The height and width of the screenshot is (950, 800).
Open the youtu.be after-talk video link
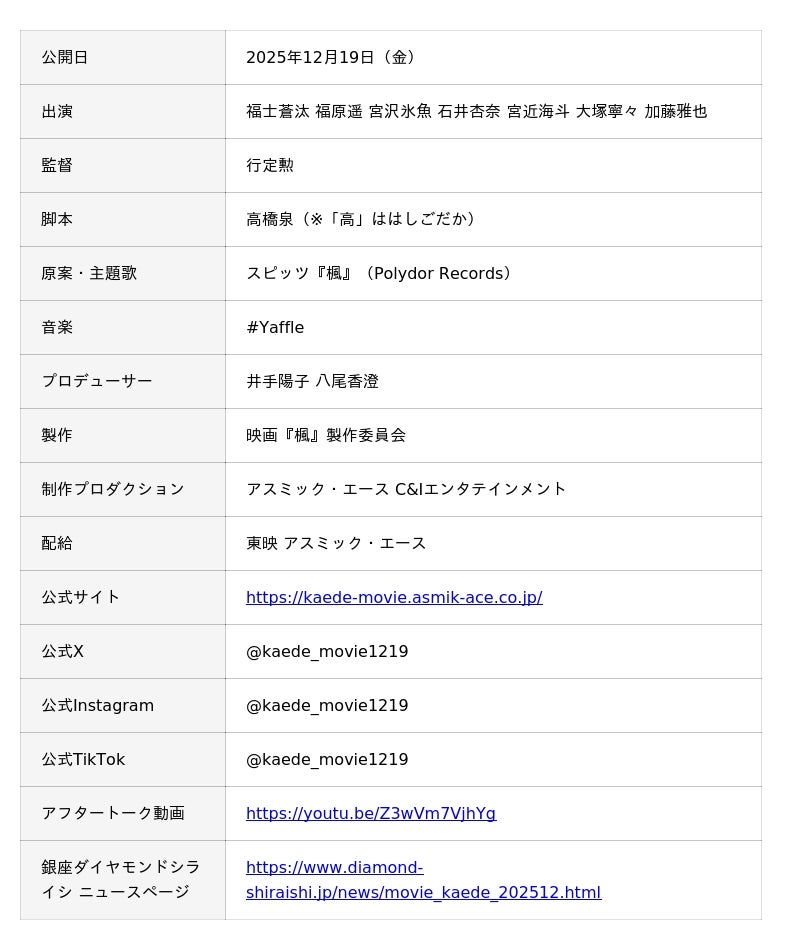coord(371,814)
